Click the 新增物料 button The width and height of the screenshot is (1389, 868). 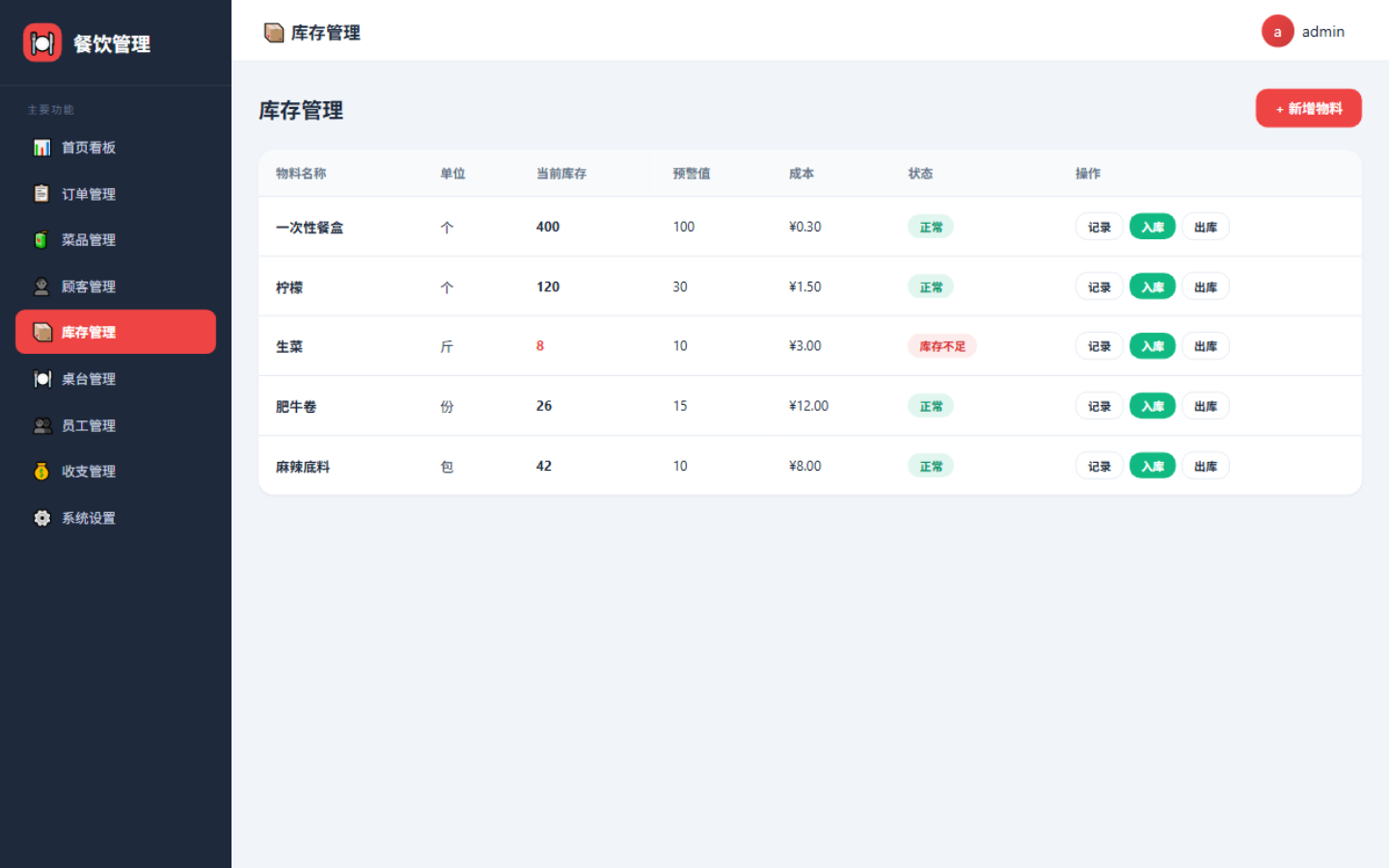[1308, 108]
